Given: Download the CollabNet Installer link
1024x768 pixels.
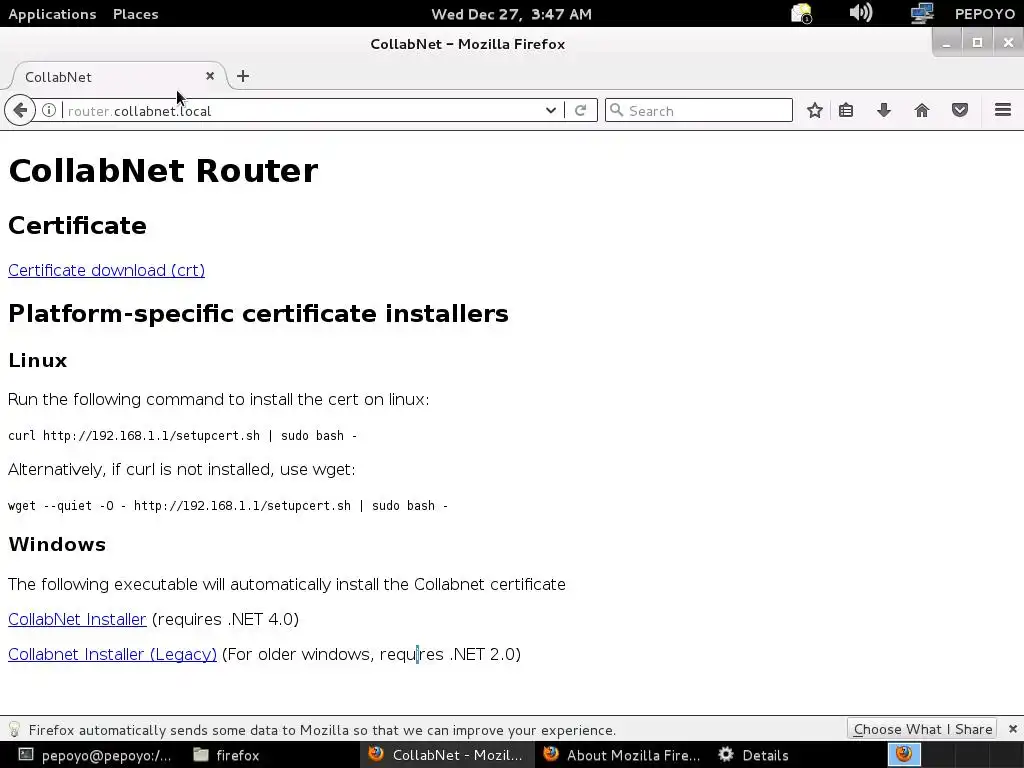Looking at the screenshot, I should (x=77, y=619).
